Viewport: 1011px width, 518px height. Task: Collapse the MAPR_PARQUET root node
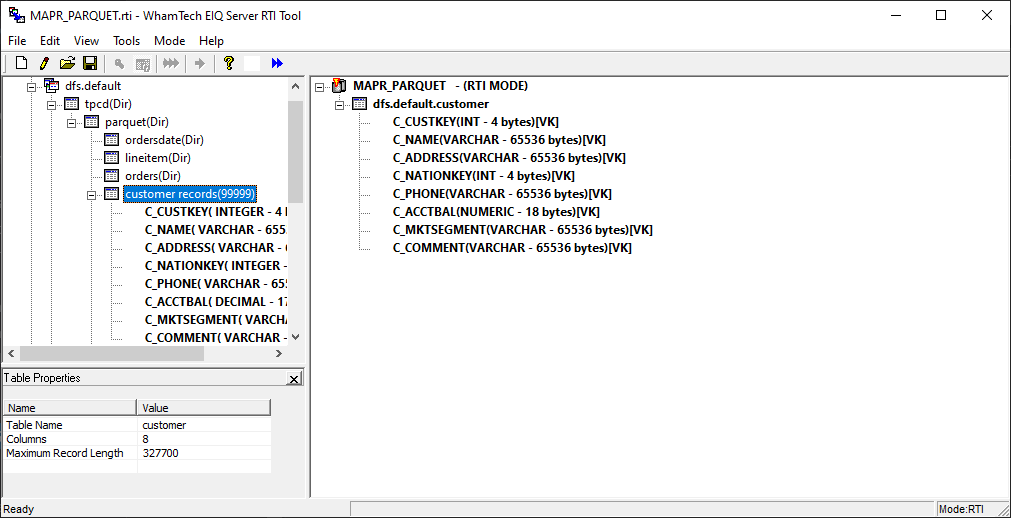(319, 86)
